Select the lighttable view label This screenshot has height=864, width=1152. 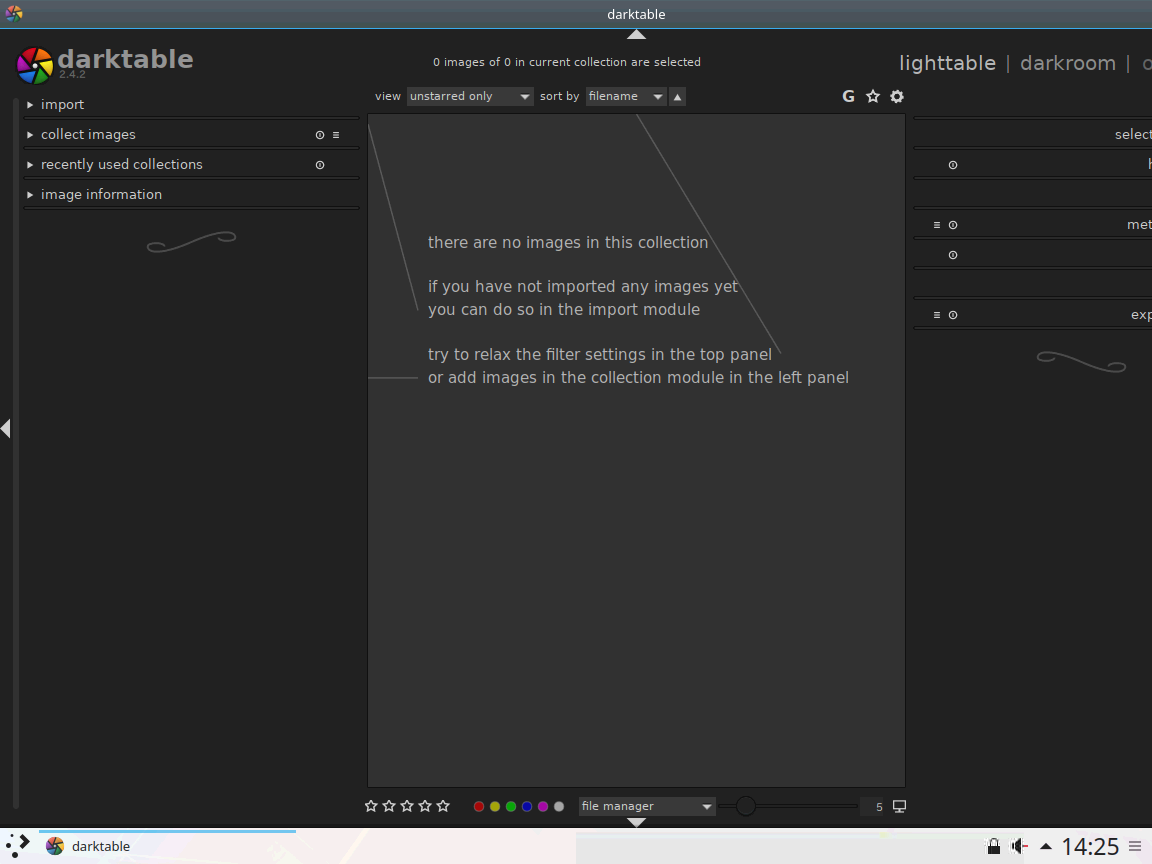pyautogui.click(x=947, y=63)
